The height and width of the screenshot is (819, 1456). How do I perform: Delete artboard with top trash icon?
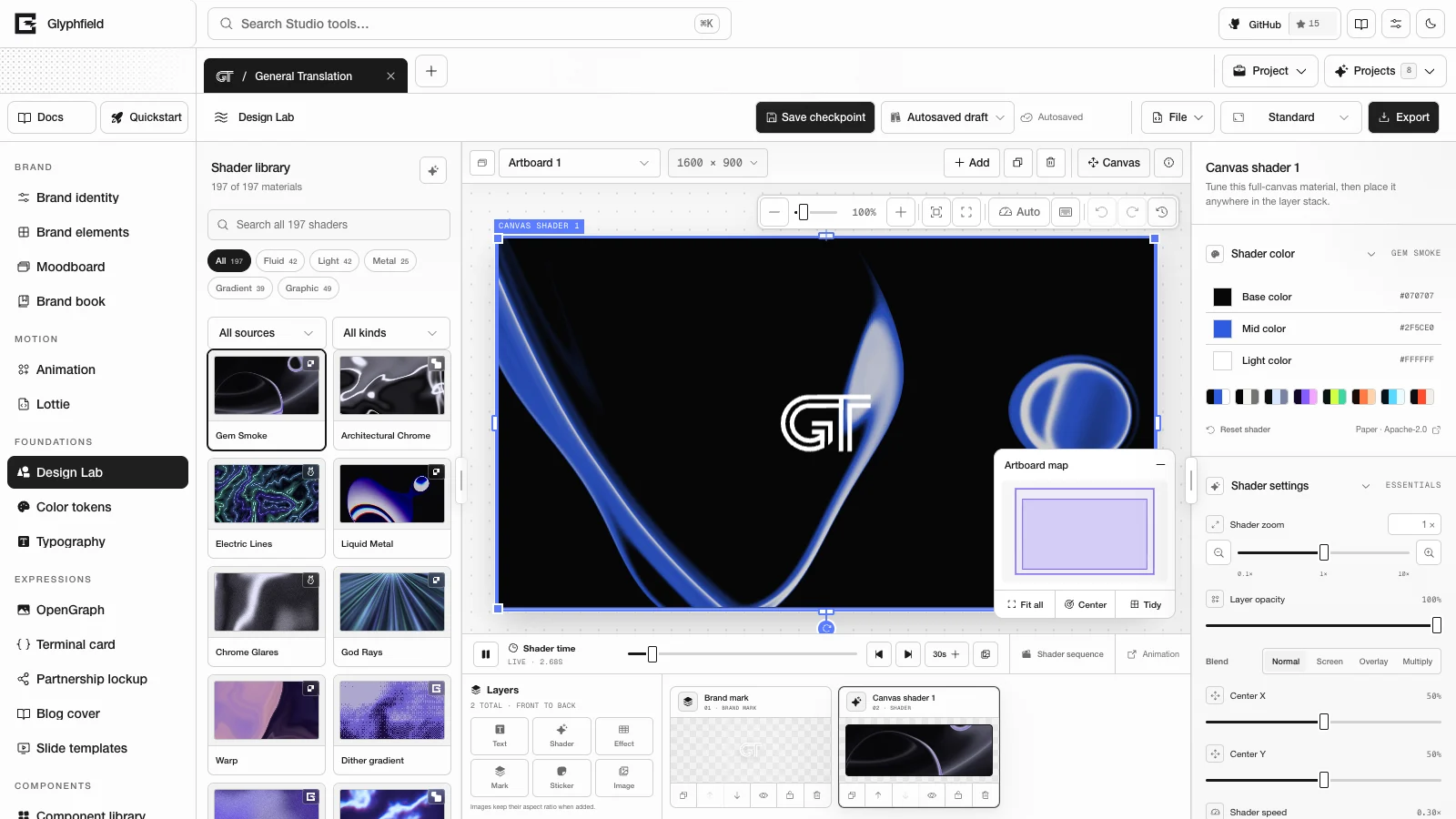(x=1050, y=163)
